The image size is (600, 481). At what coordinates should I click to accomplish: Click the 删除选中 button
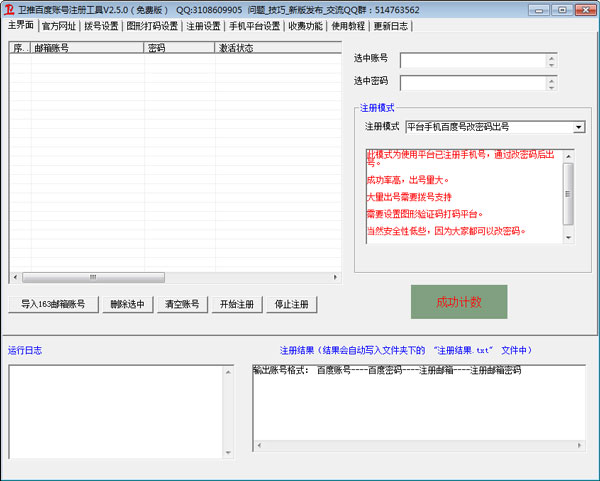[x=127, y=304]
